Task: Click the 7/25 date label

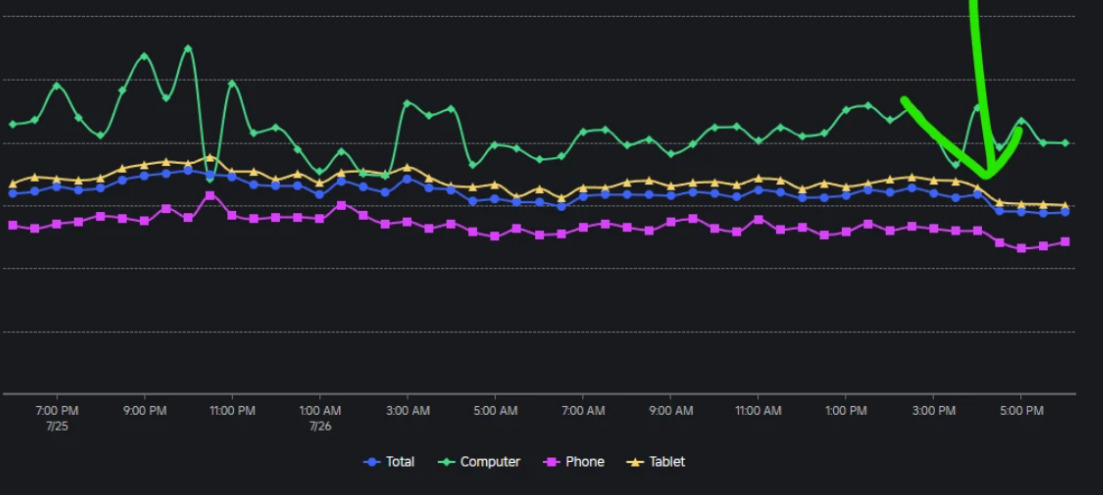Action: [x=57, y=426]
